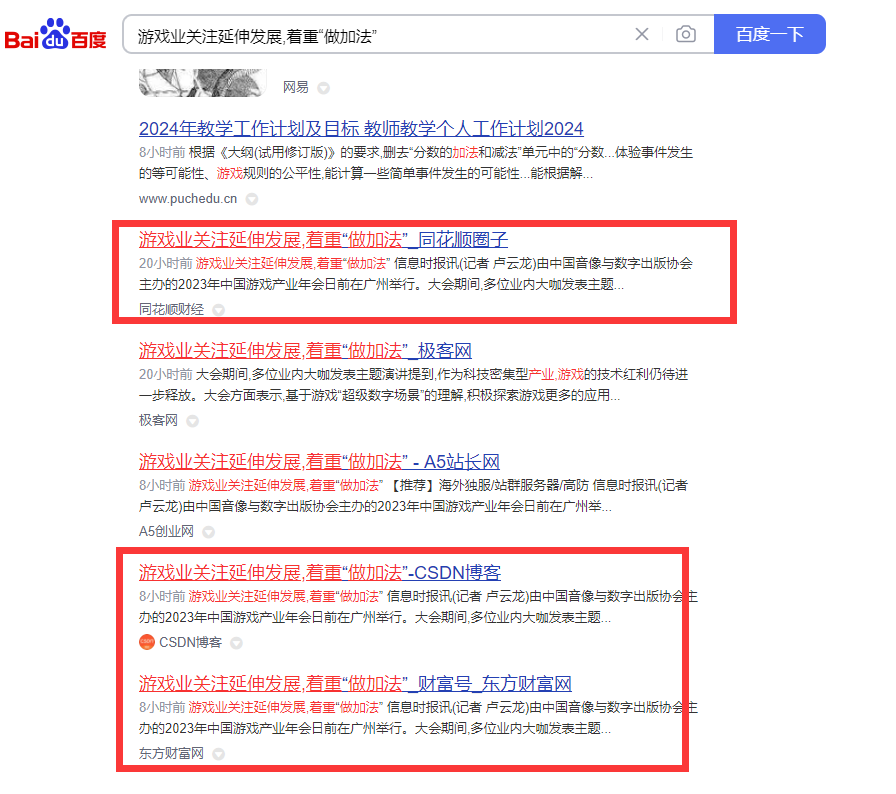Screen dimensions: 896x794
Task: Open image search via camera icon
Action: (x=686, y=34)
